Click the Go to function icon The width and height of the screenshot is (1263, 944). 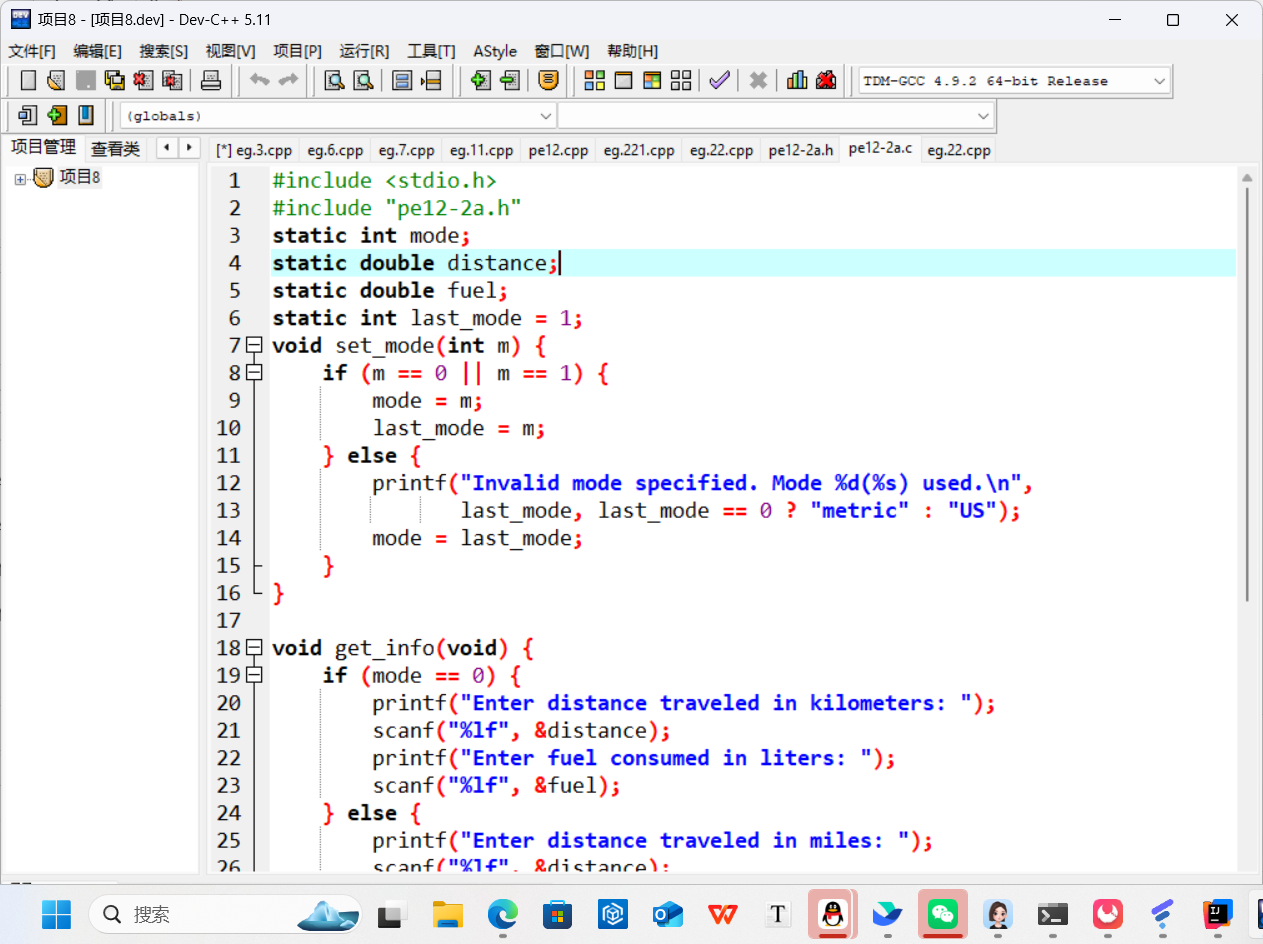[402, 81]
